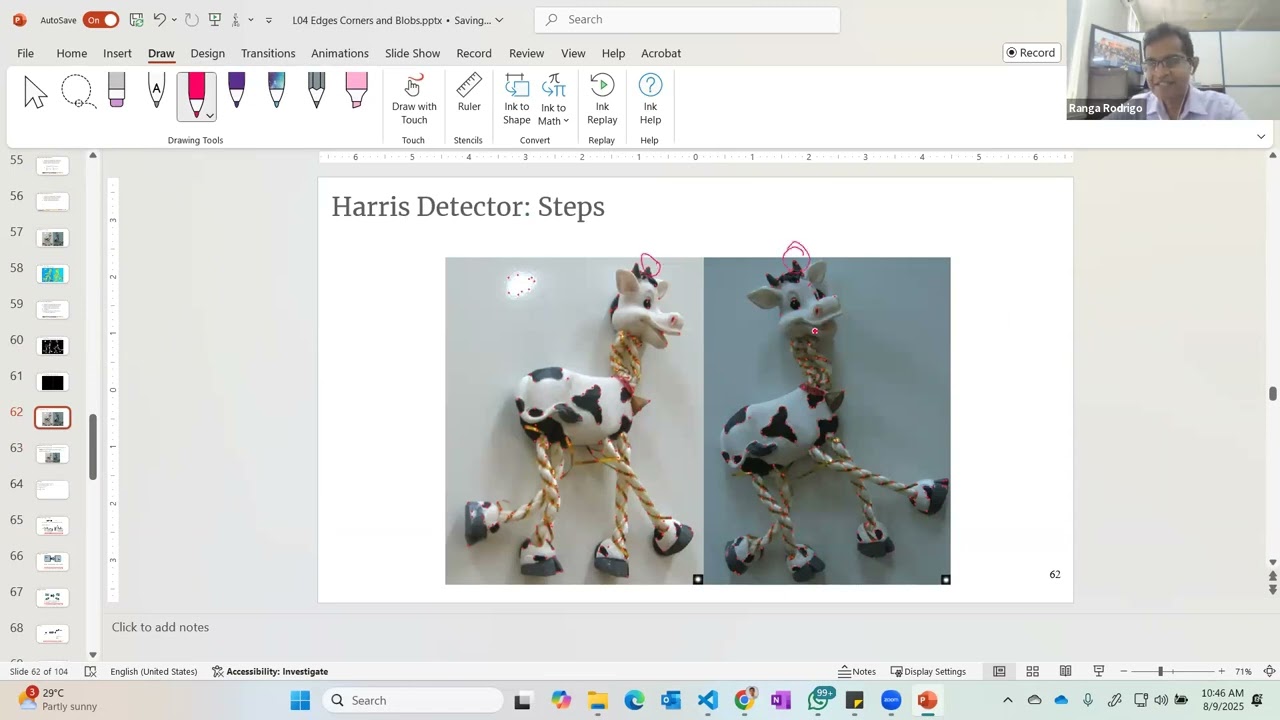The image size is (1280, 720).
Task: Undo the last action
Action: (x=159, y=20)
